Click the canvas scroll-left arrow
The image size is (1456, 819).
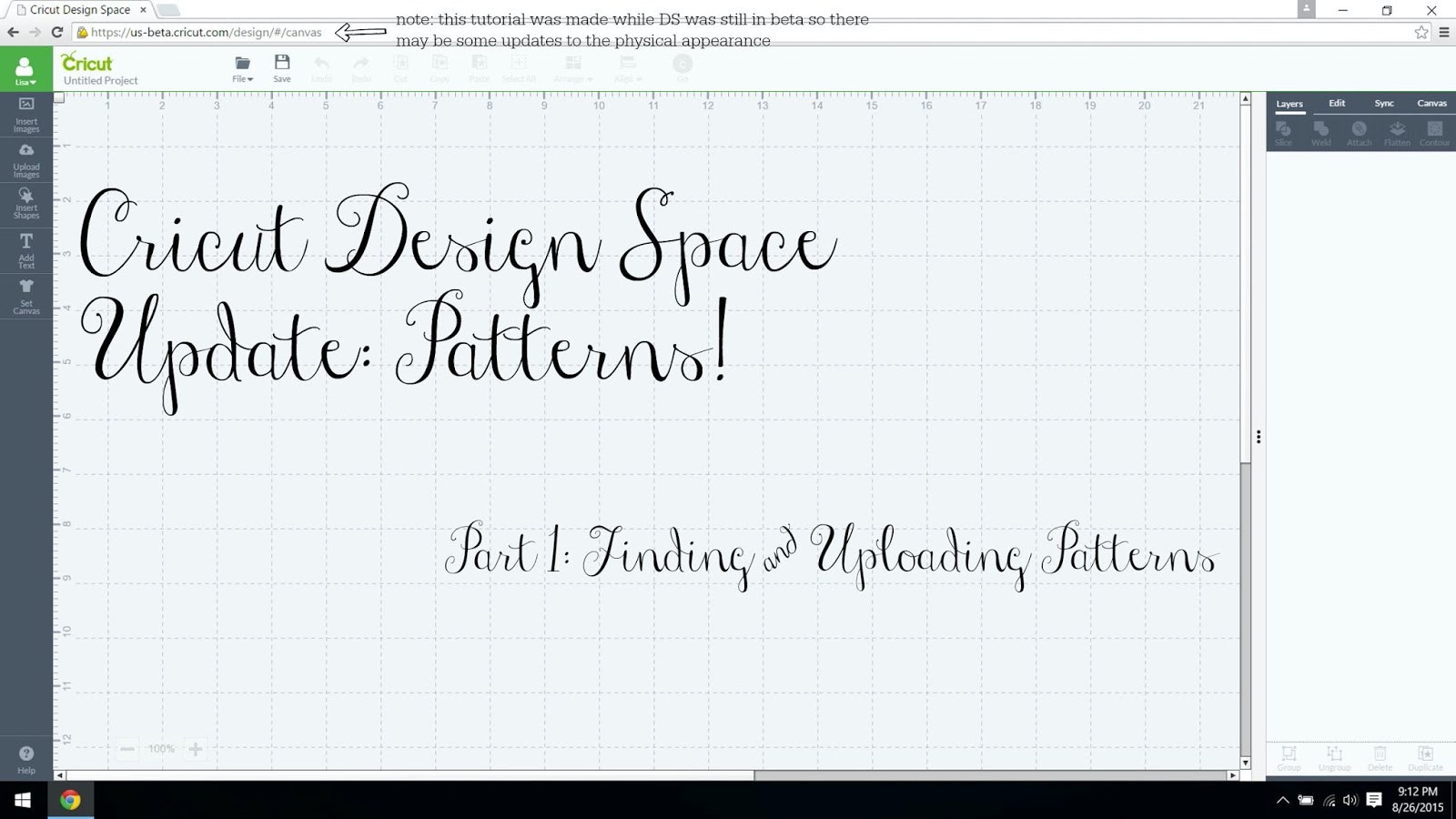click(x=60, y=775)
